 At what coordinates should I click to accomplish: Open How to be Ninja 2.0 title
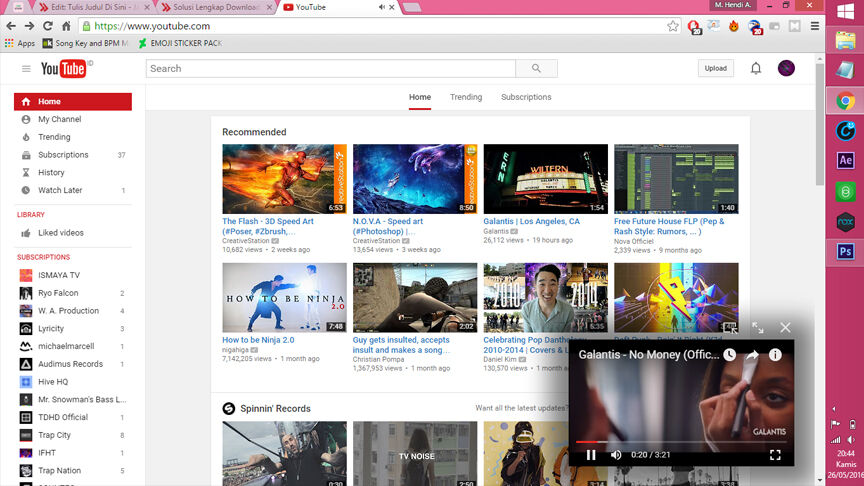coord(258,340)
